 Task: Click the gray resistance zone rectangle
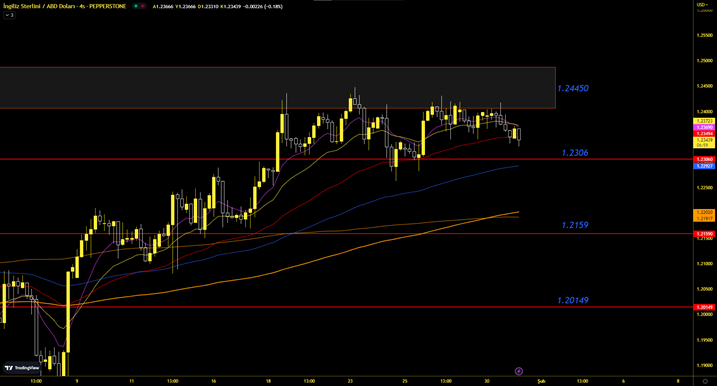click(x=278, y=88)
